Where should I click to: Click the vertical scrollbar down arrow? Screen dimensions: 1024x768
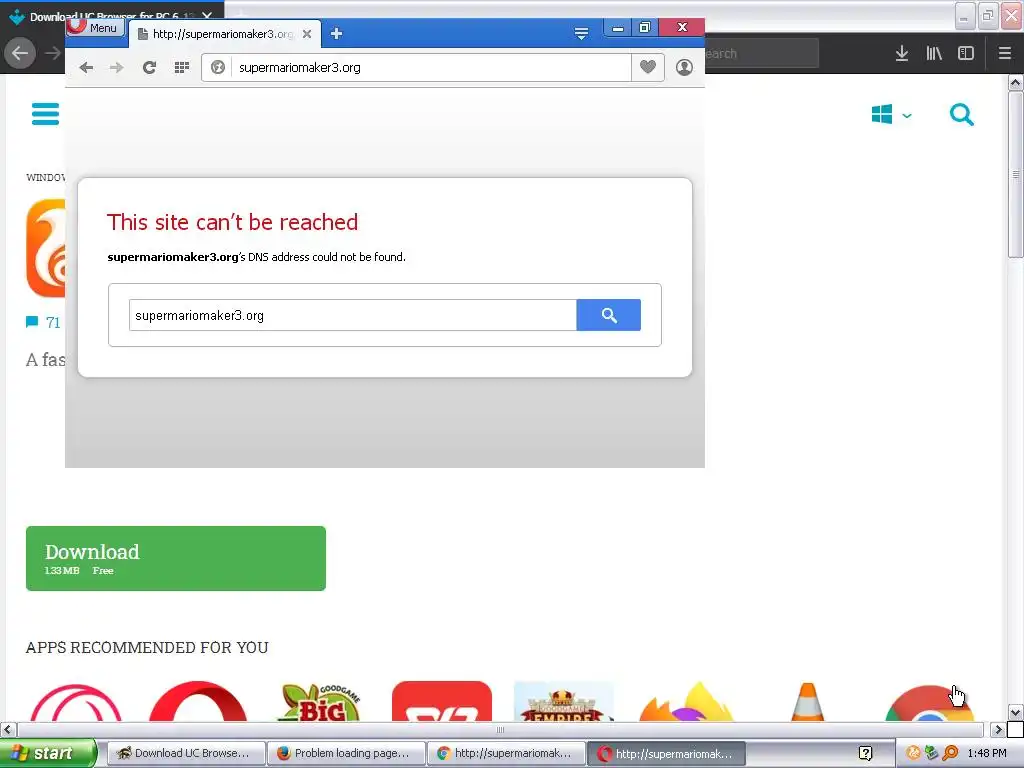1015,712
